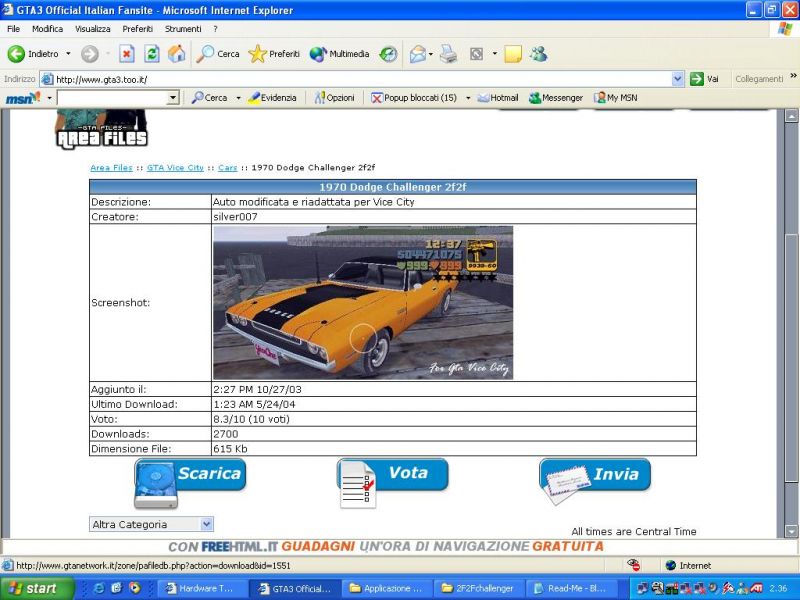Expand the Collegamenti toolbar chevron
The height and width of the screenshot is (600, 800).
(793, 76)
